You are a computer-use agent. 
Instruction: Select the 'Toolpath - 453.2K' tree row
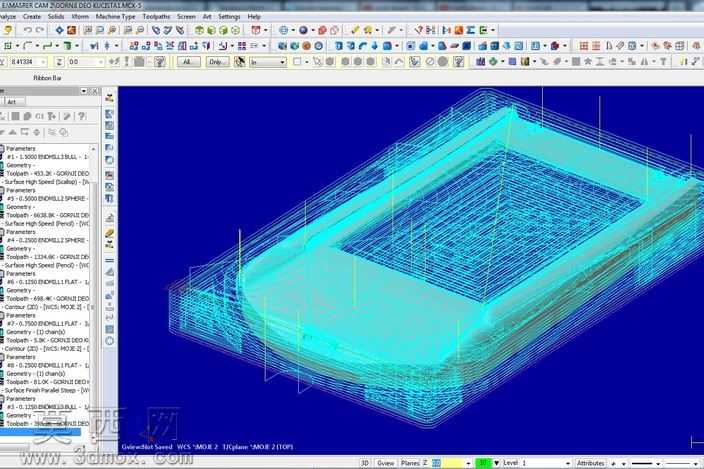[48, 173]
